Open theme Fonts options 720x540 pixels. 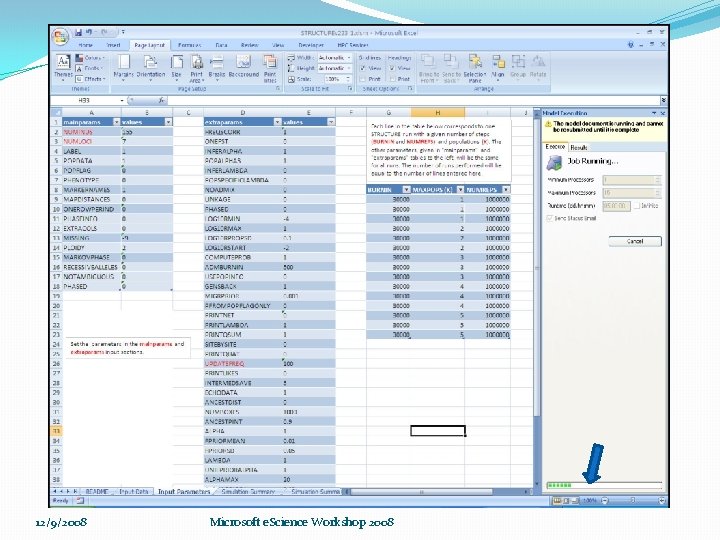coord(90,68)
